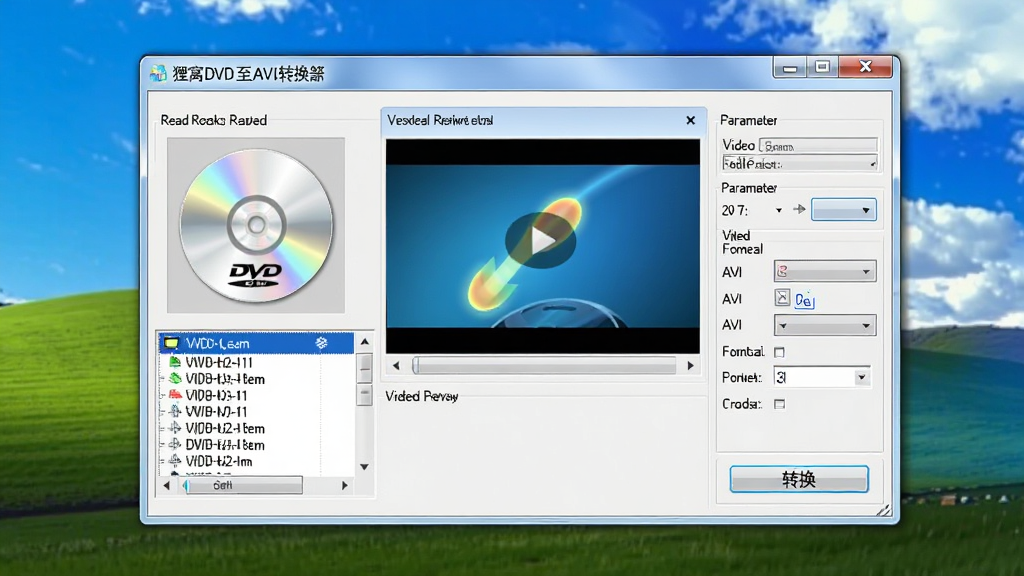Click the icon beside VIDD-t2-Im
Screen dimensions: 1024x576
point(175,460)
